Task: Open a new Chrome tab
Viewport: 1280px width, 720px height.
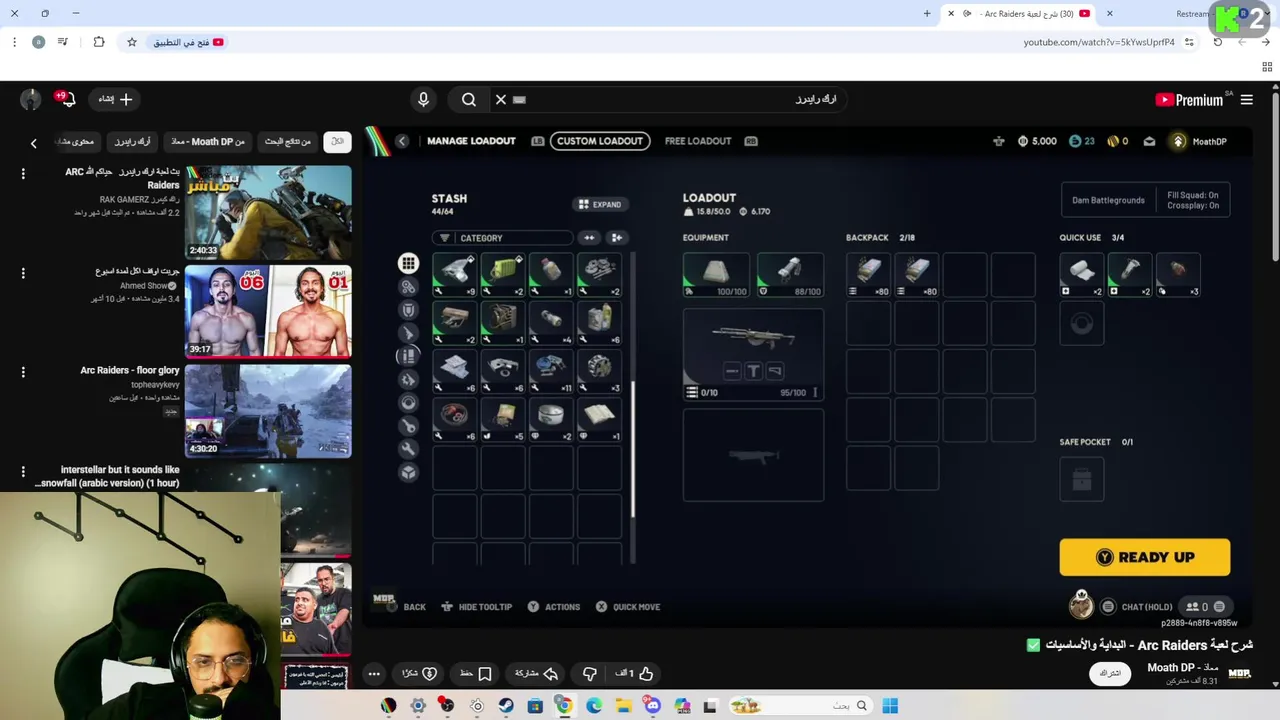Action: click(927, 14)
